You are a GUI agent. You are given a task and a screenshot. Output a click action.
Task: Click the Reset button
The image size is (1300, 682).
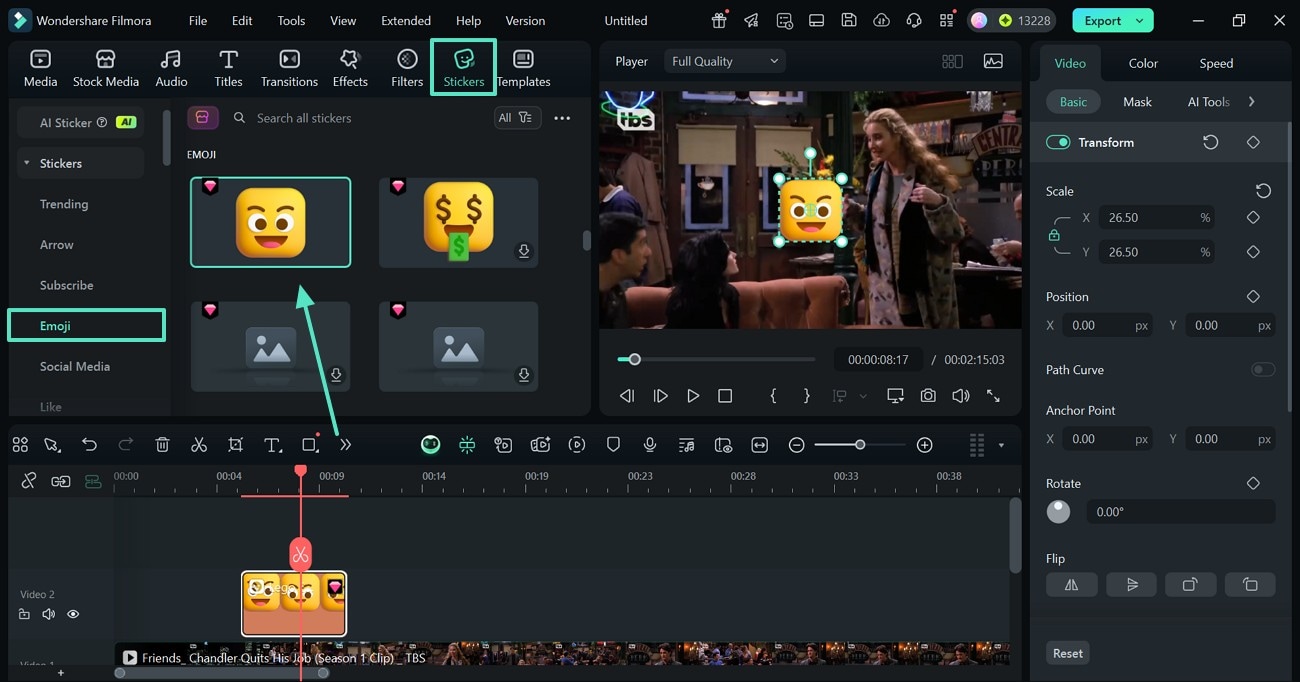point(1067,652)
